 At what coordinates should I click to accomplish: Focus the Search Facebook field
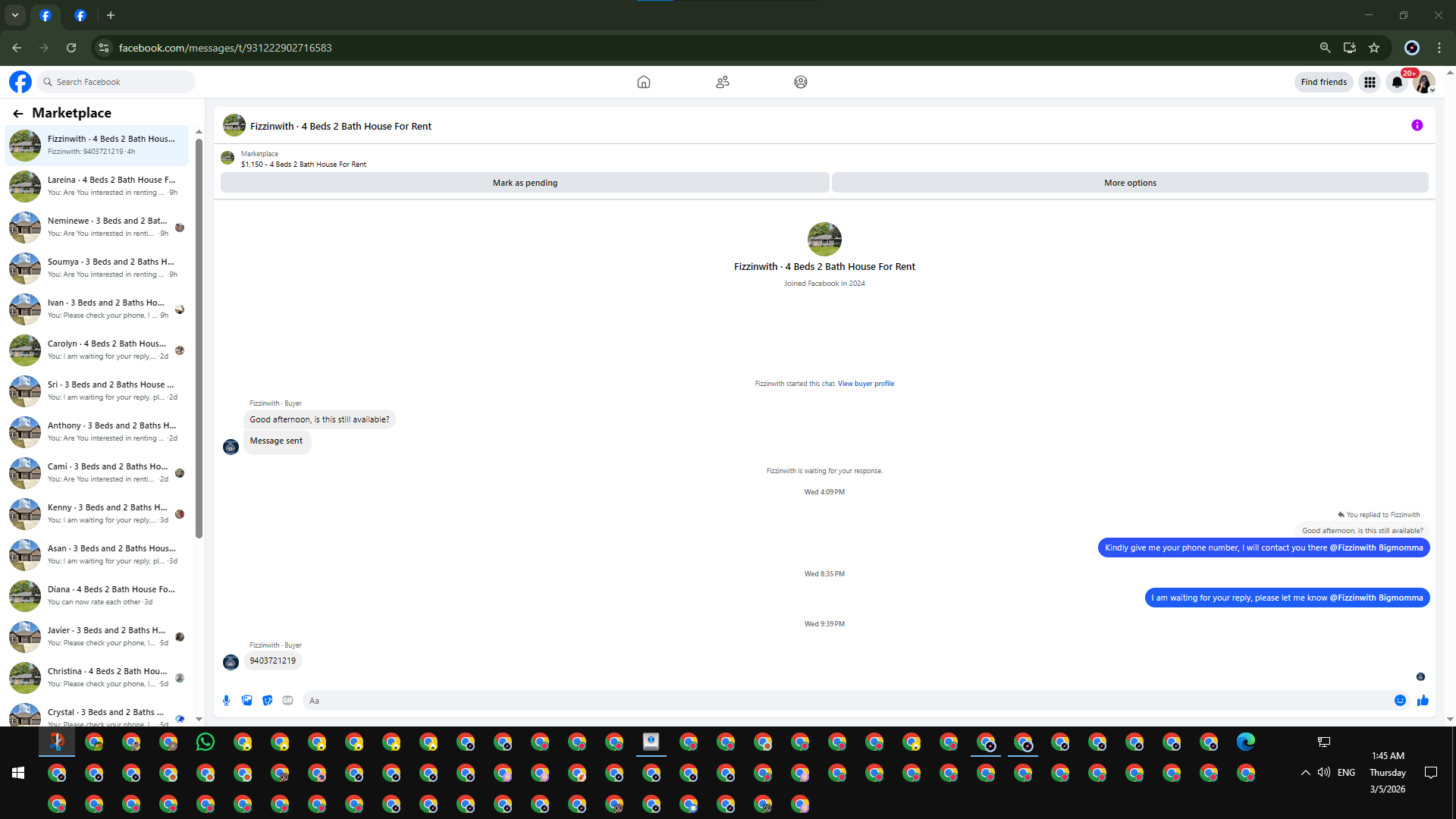(x=116, y=82)
